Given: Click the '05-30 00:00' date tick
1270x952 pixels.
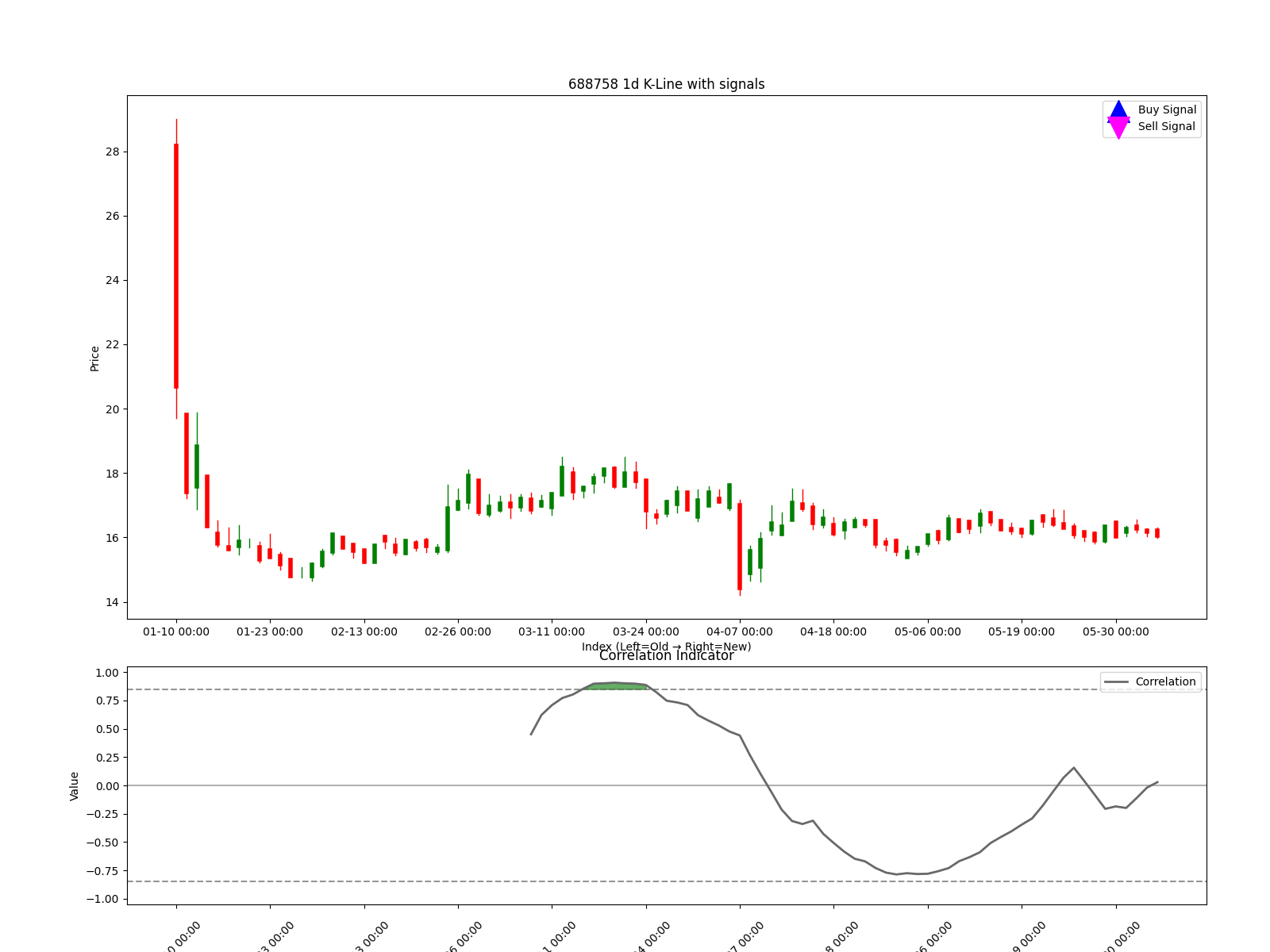Looking at the screenshot, I should (x=1116, y=631).
